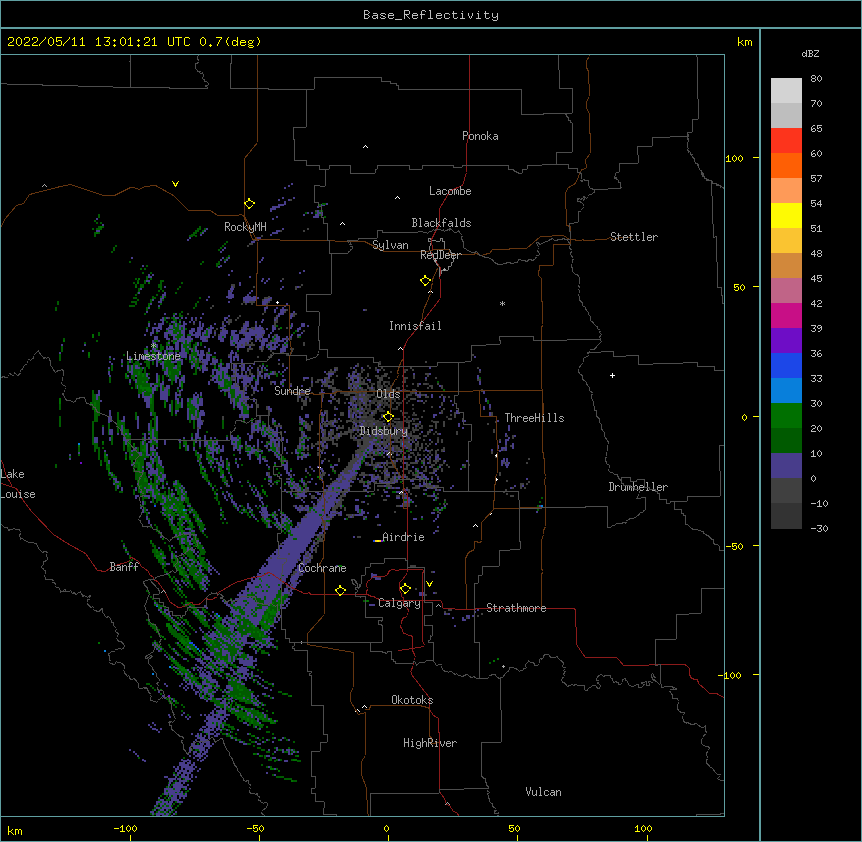Select the yellow diamond marker between Olds and Didsbury

click(388, 416)
